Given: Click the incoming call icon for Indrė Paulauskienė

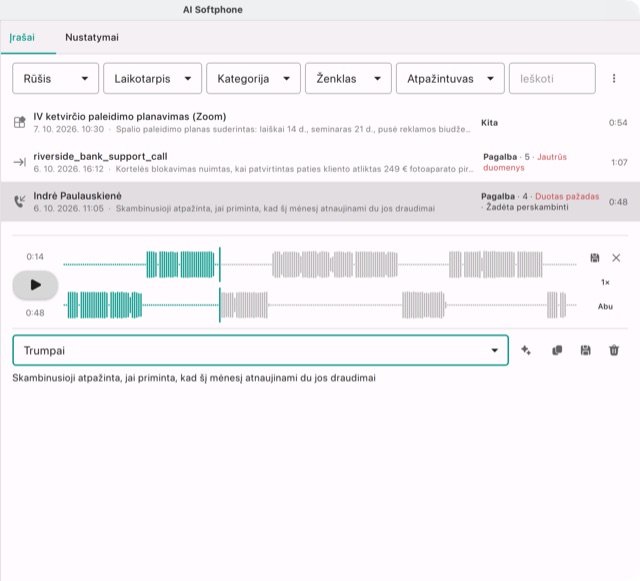Looking at the screenshot, I should click(20, 201).
